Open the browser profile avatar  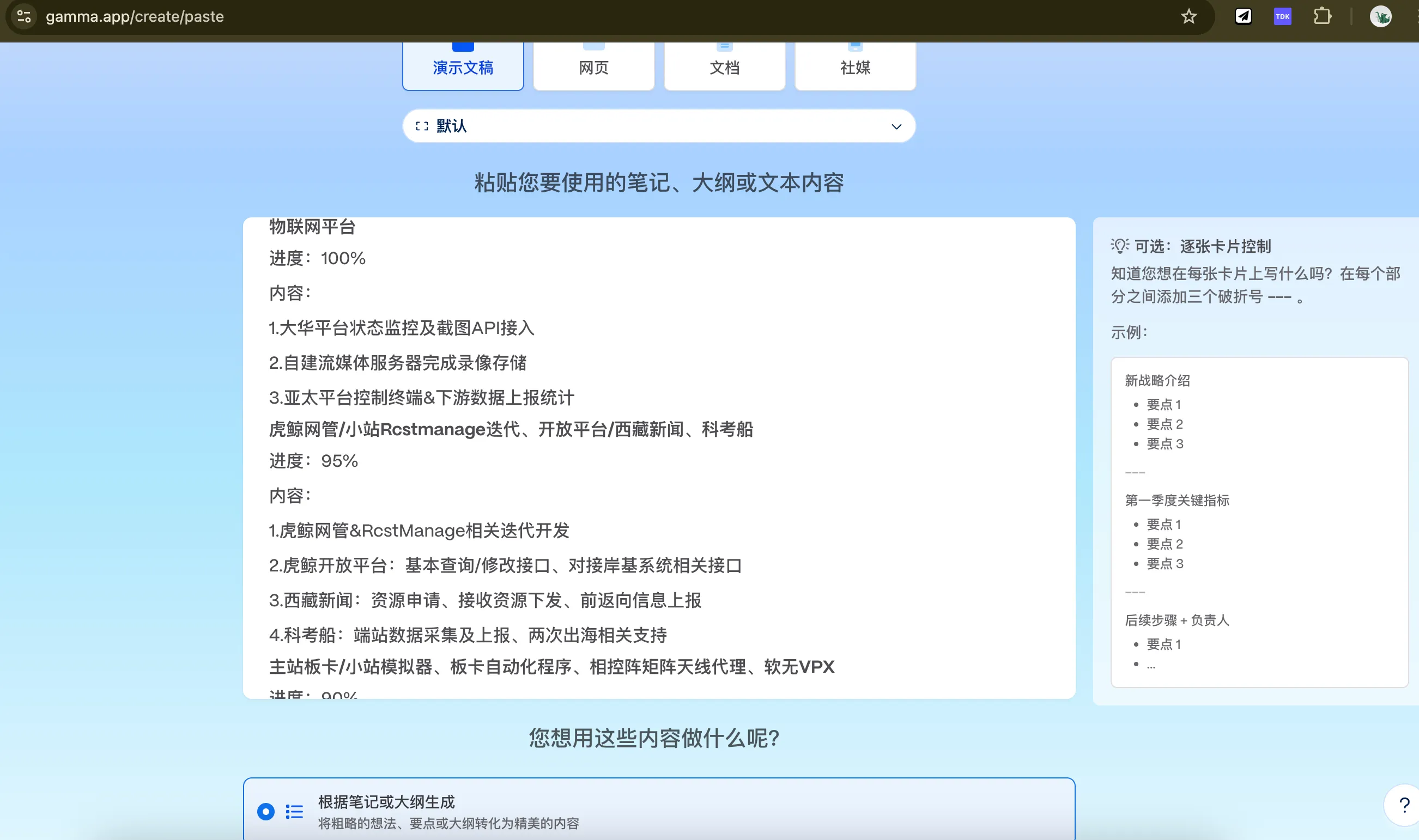[x=1380, y=16]
